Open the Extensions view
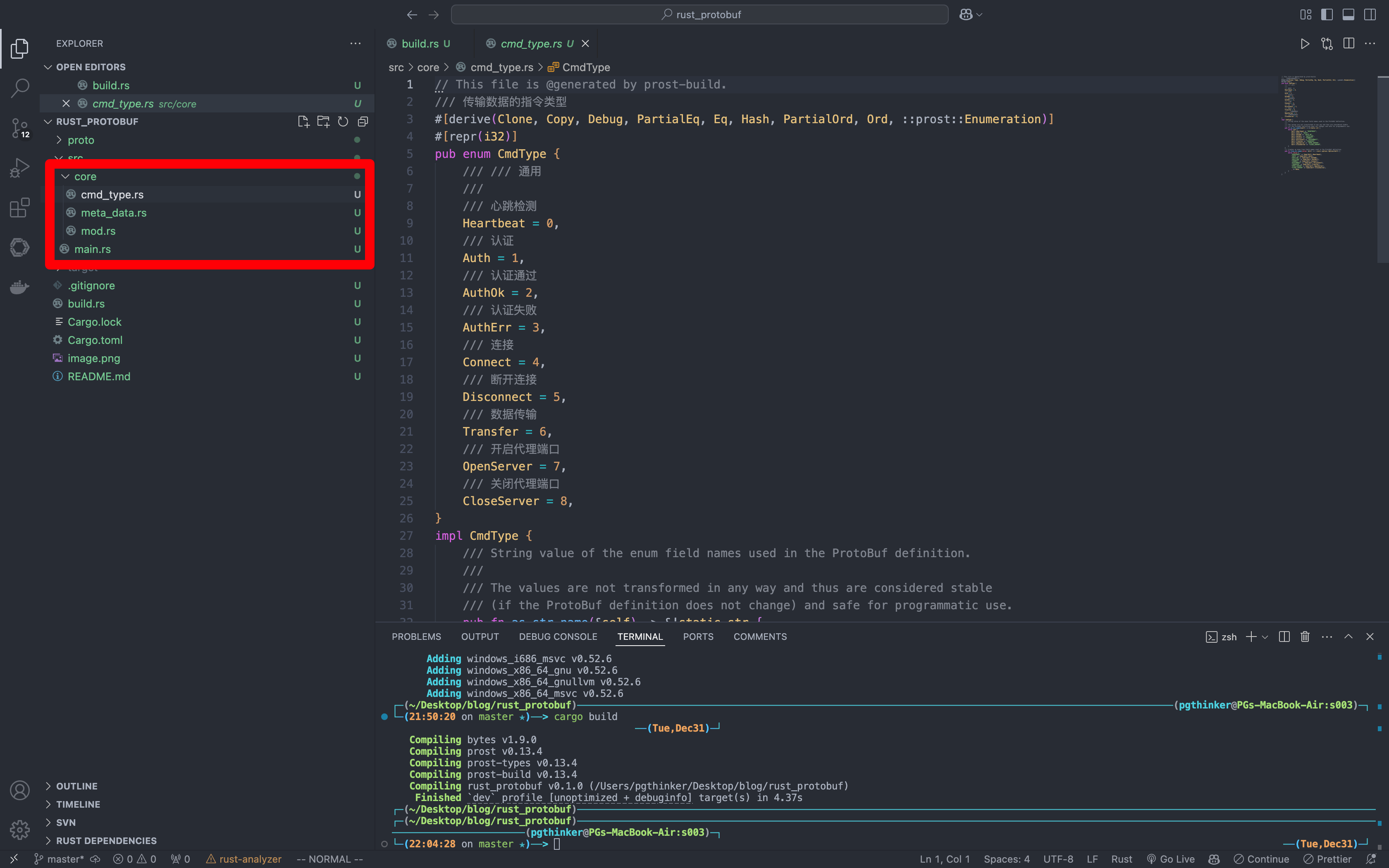This screenshot has width=1389, height=868. (x=19, y=207)
